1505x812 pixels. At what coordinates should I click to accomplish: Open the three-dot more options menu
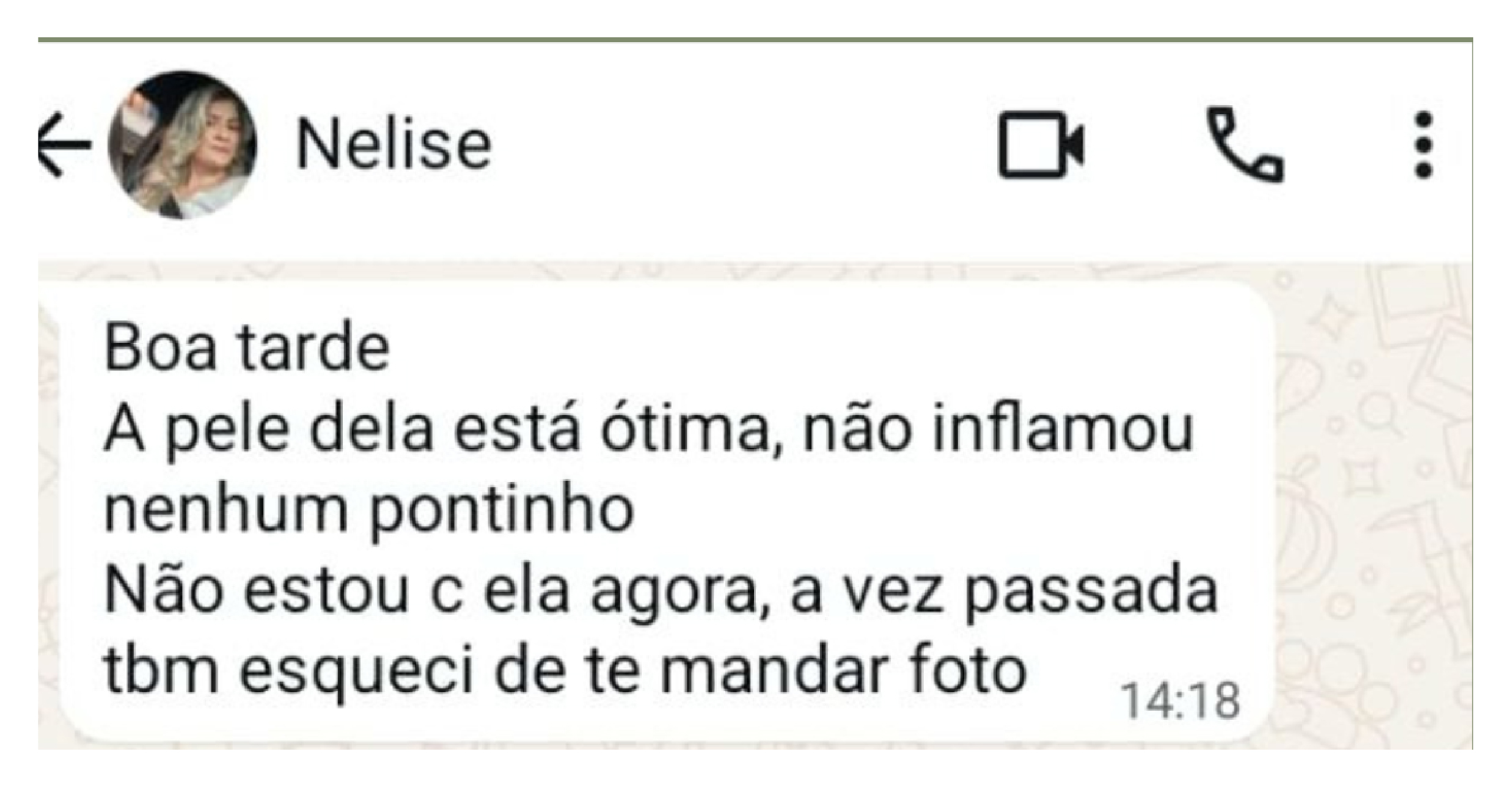pos(1424,145)
